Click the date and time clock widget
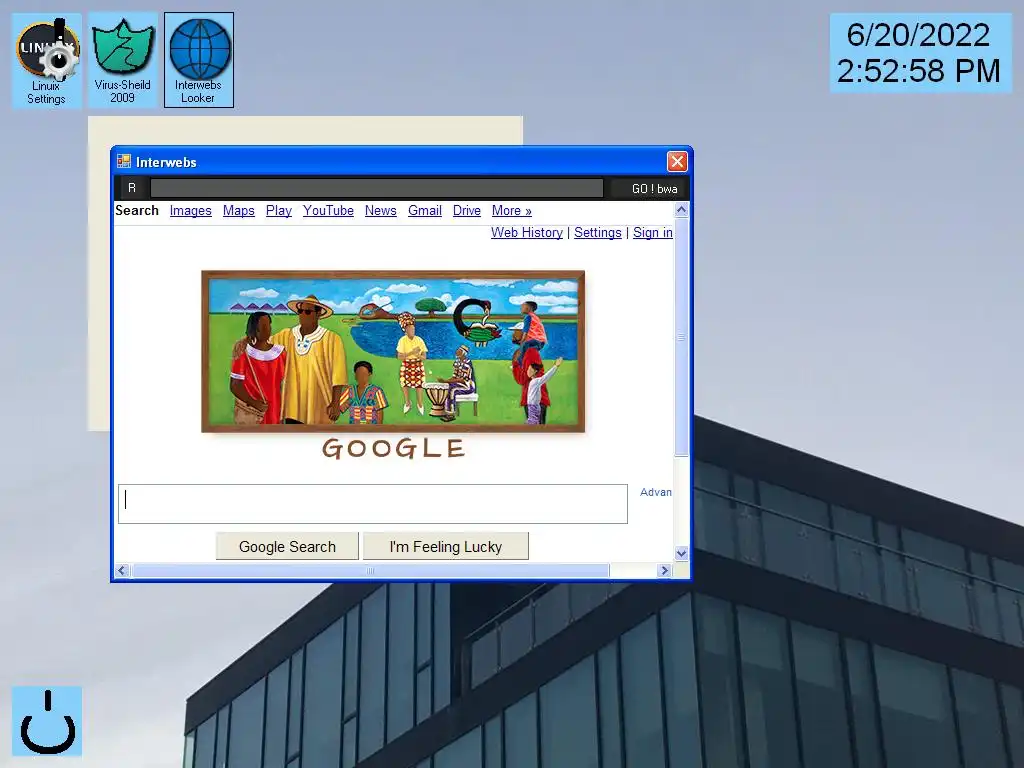The width and height of the screenshot is (1024, 768). (x=920, y=53)
